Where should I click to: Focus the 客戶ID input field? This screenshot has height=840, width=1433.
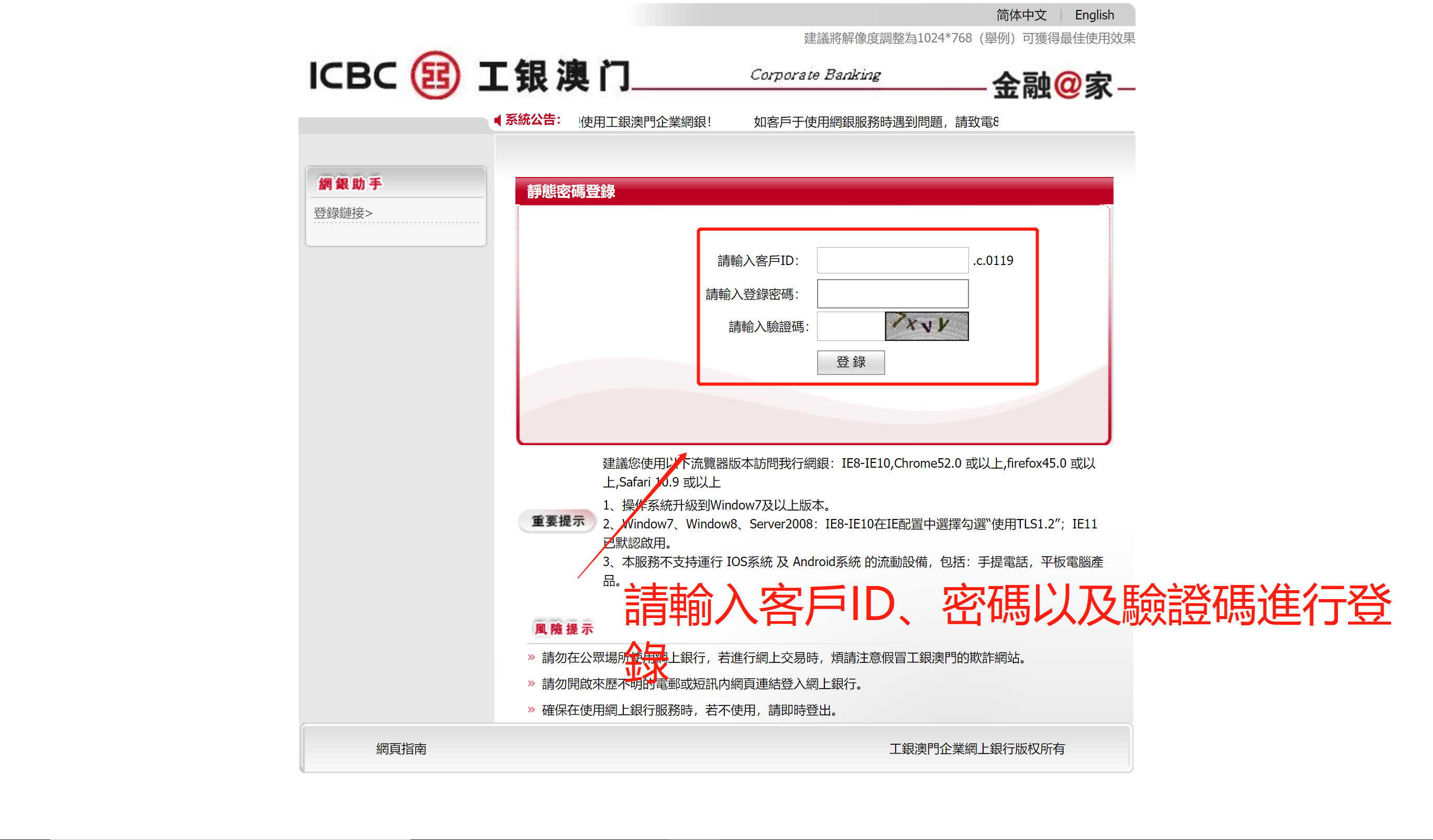(892, 260)
